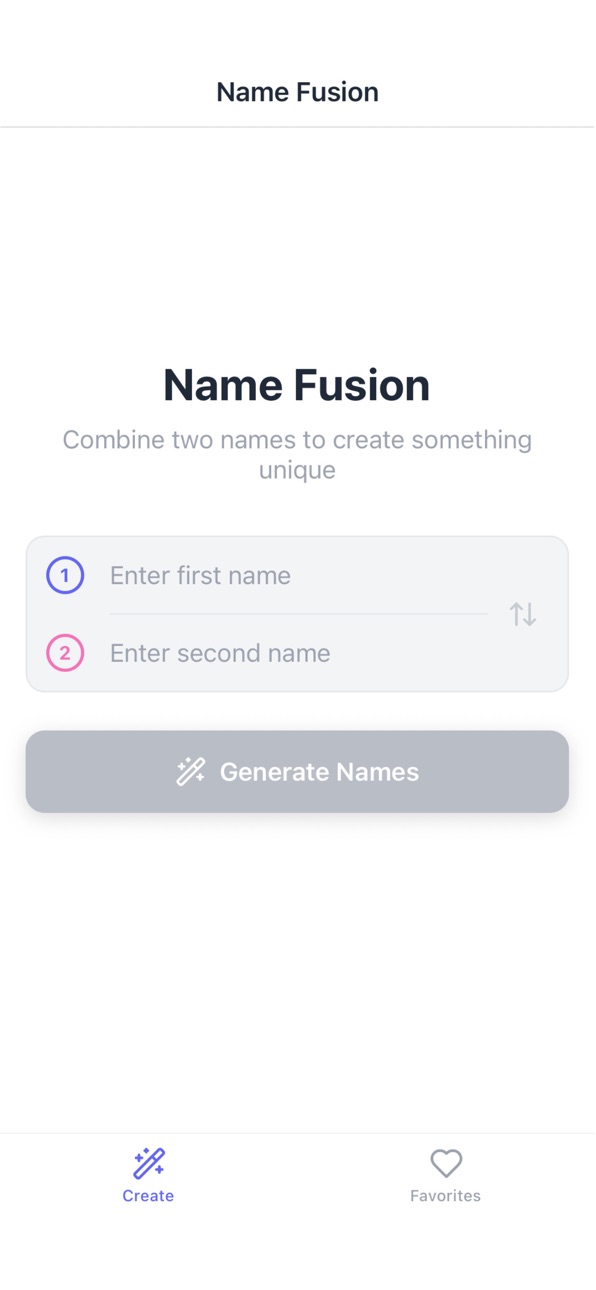The width and height of the screenshot is (596, 1290).
Task: Tap the 'Generate Names' text label
Action: 319,772
